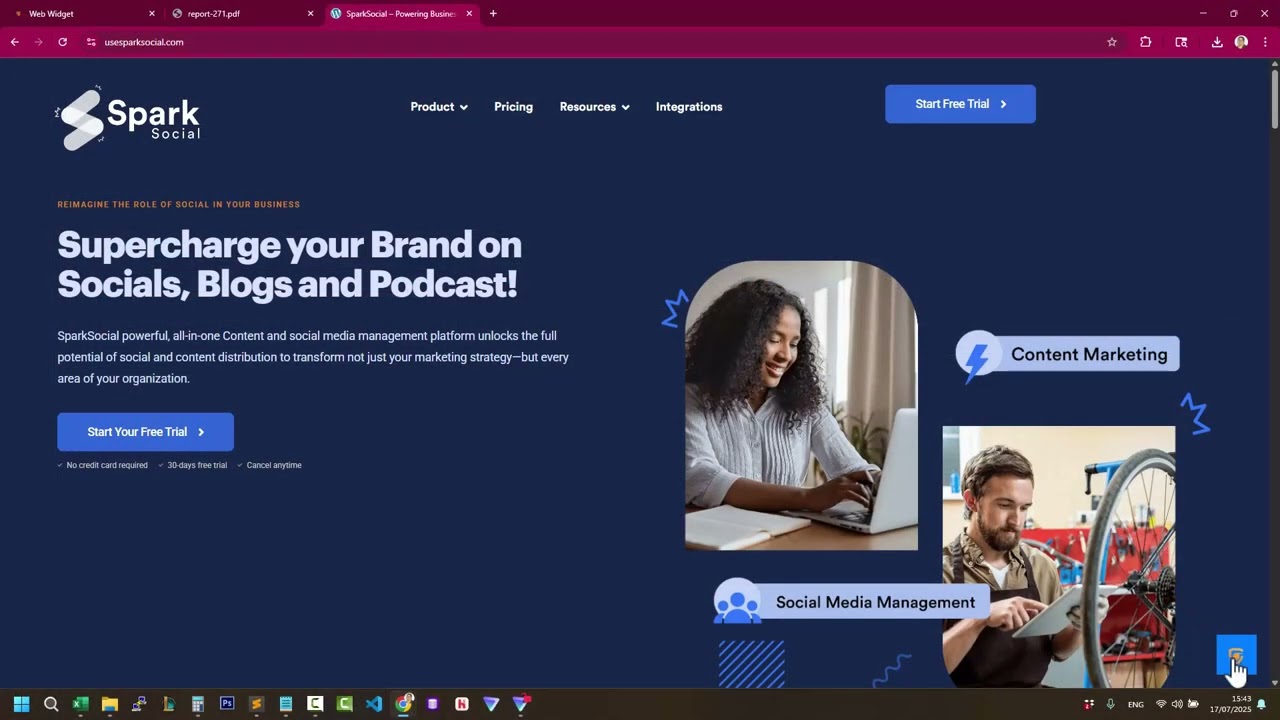The image size is (1280, 720).
Task: Click the Supercharge your Brand headline
Action: (289, 264)
